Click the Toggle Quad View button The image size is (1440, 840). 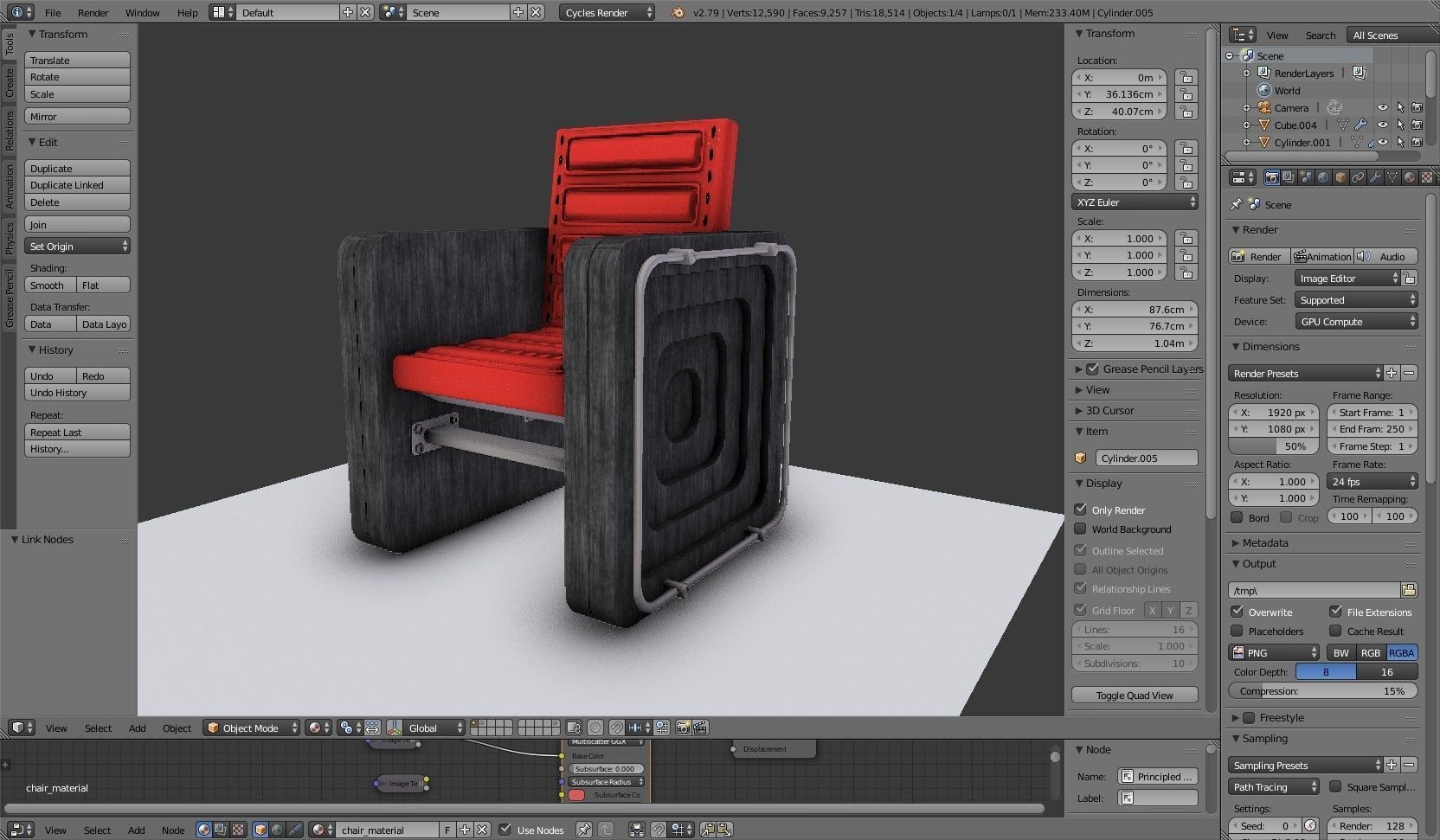click(1135, 695)
